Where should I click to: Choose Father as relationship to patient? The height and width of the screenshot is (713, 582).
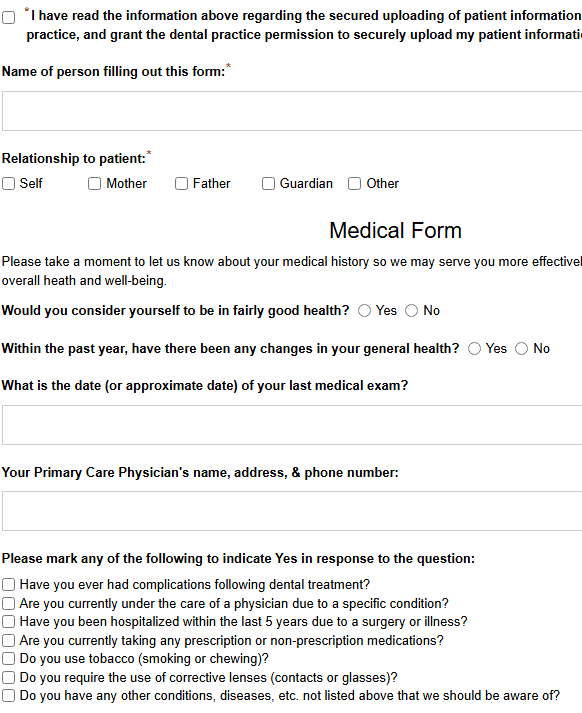click(181, 184)
